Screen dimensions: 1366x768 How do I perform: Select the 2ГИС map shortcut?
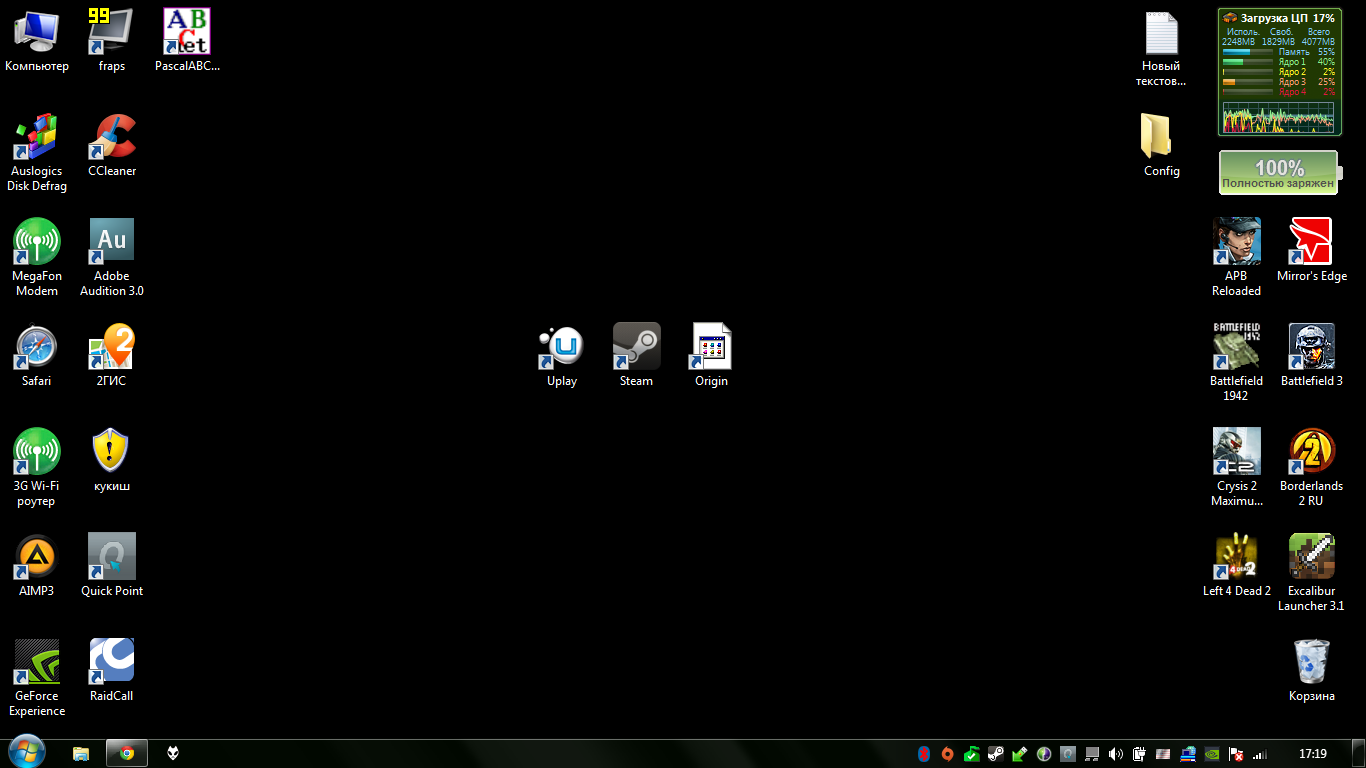point(112,355)
